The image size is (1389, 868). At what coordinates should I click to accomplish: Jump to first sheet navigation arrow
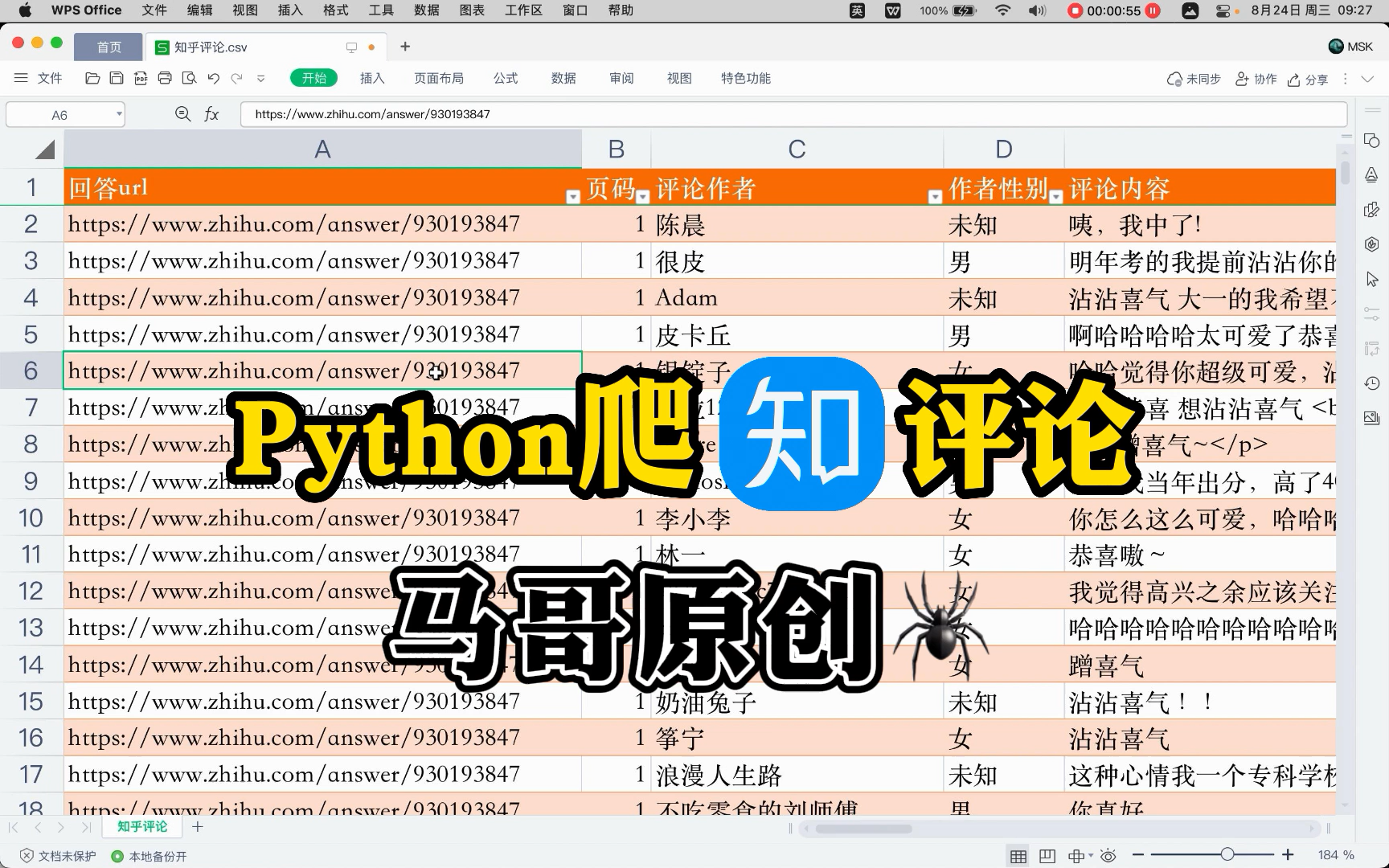[x=14, y=827]
